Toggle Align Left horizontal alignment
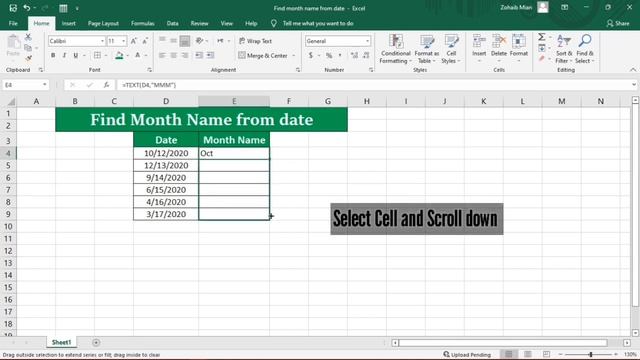The width and height of the screenshot is (640, 360). pyautogui.click(x=162, y=56)
